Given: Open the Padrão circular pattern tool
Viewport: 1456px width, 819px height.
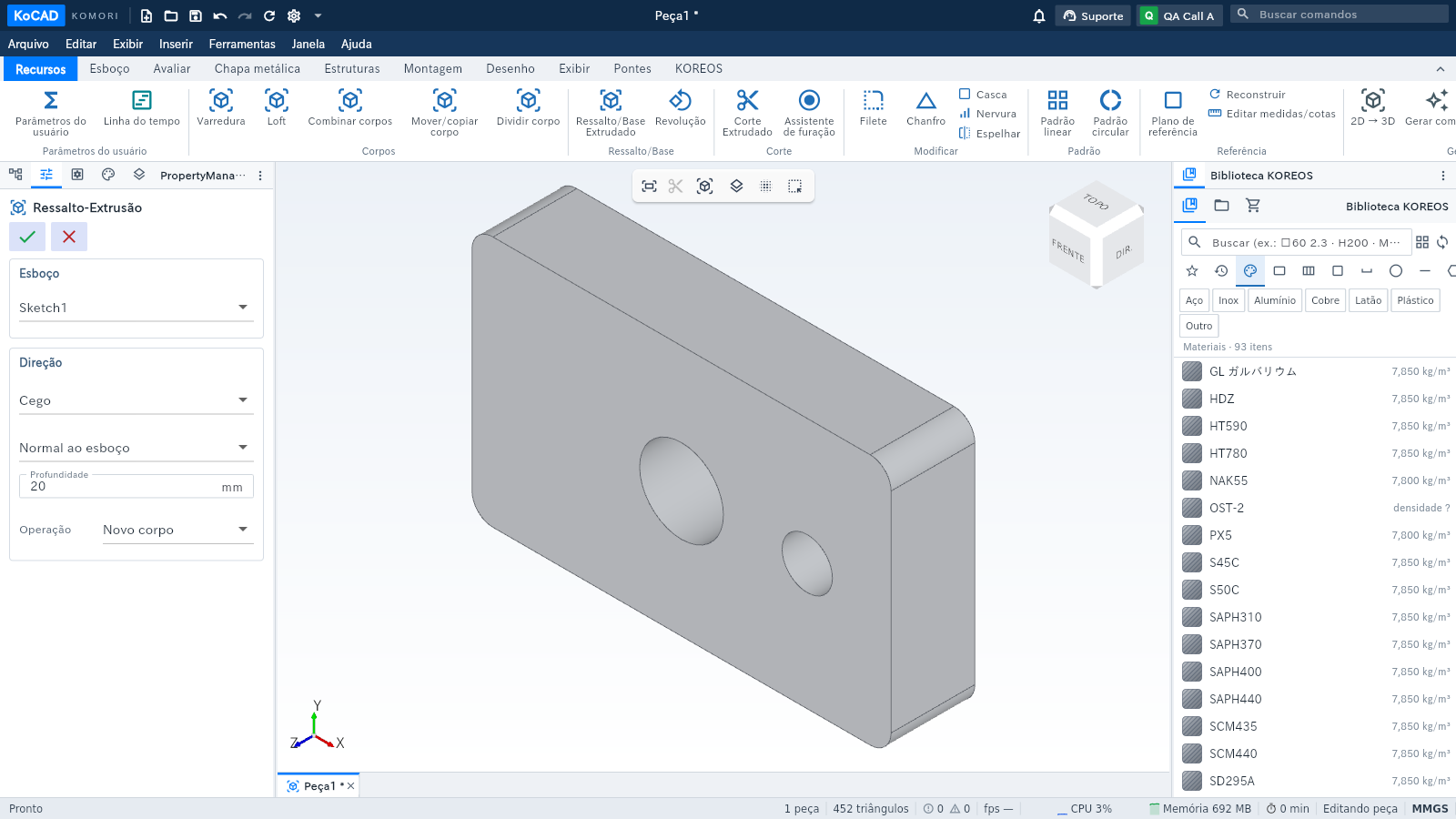Looking at the screenshot, I should (x=1110, y=112).
